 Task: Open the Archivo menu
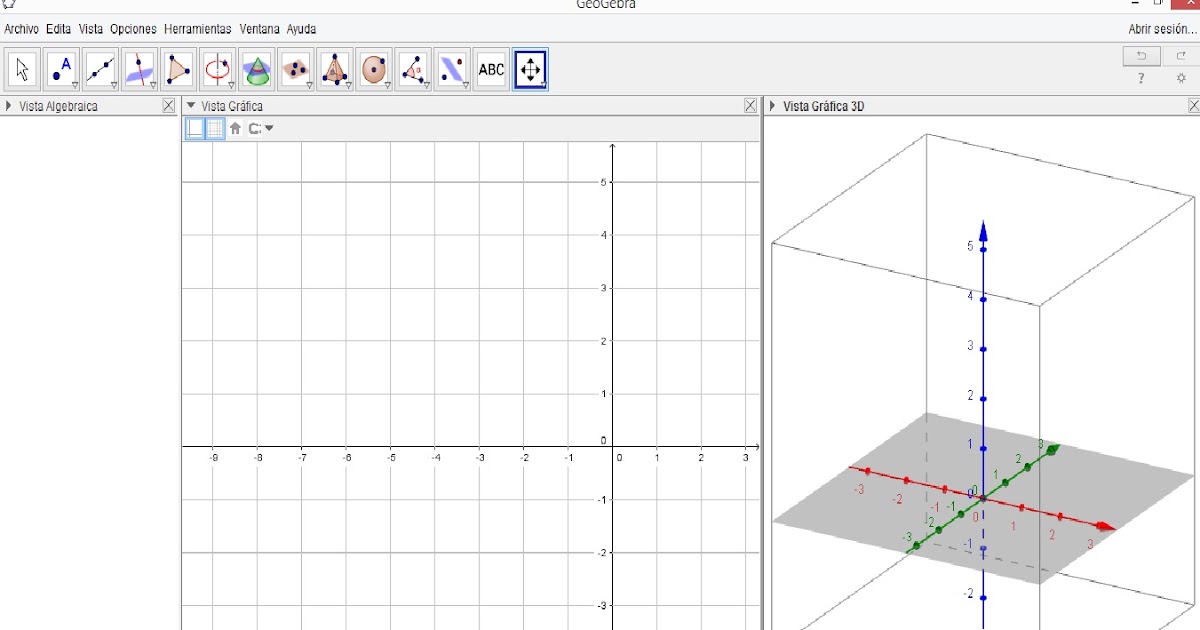[x=20, y=29]
